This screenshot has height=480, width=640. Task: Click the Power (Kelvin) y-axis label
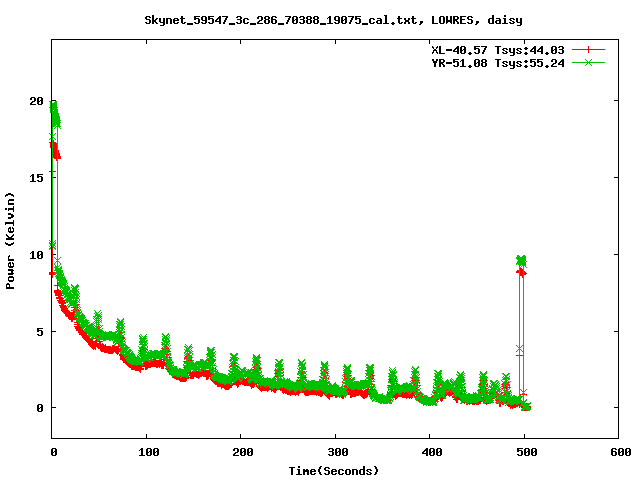tap(10, 241)
